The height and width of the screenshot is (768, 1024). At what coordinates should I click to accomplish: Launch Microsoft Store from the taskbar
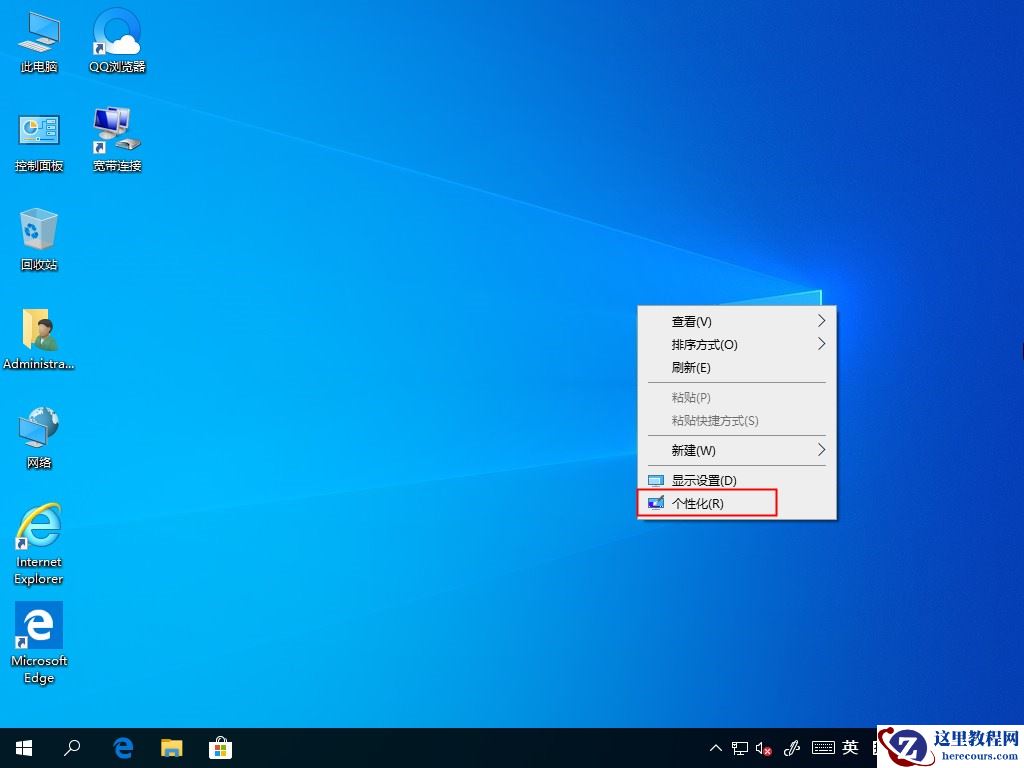(219, 747)
